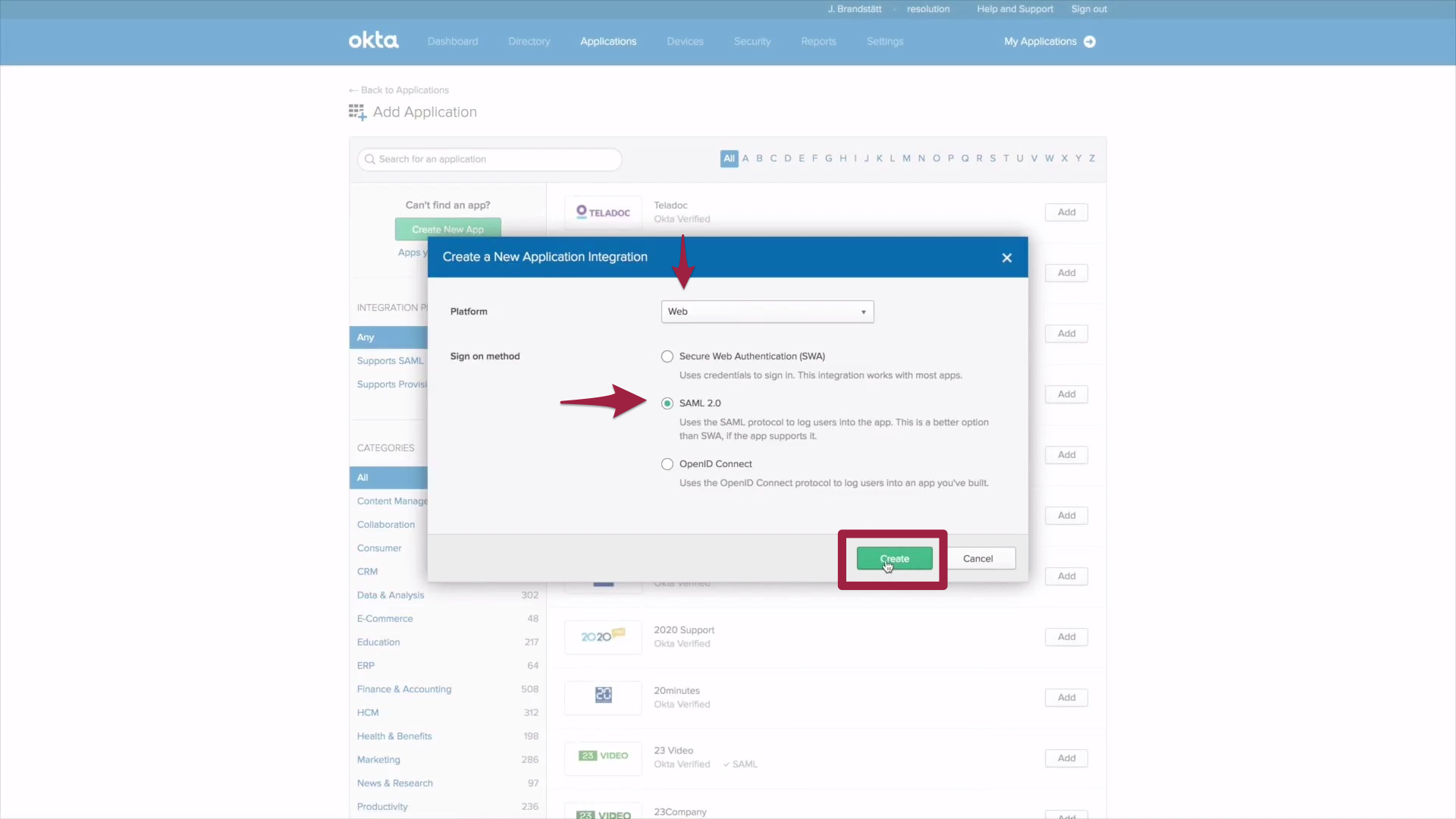Open the Security menu

pos(752,42)
